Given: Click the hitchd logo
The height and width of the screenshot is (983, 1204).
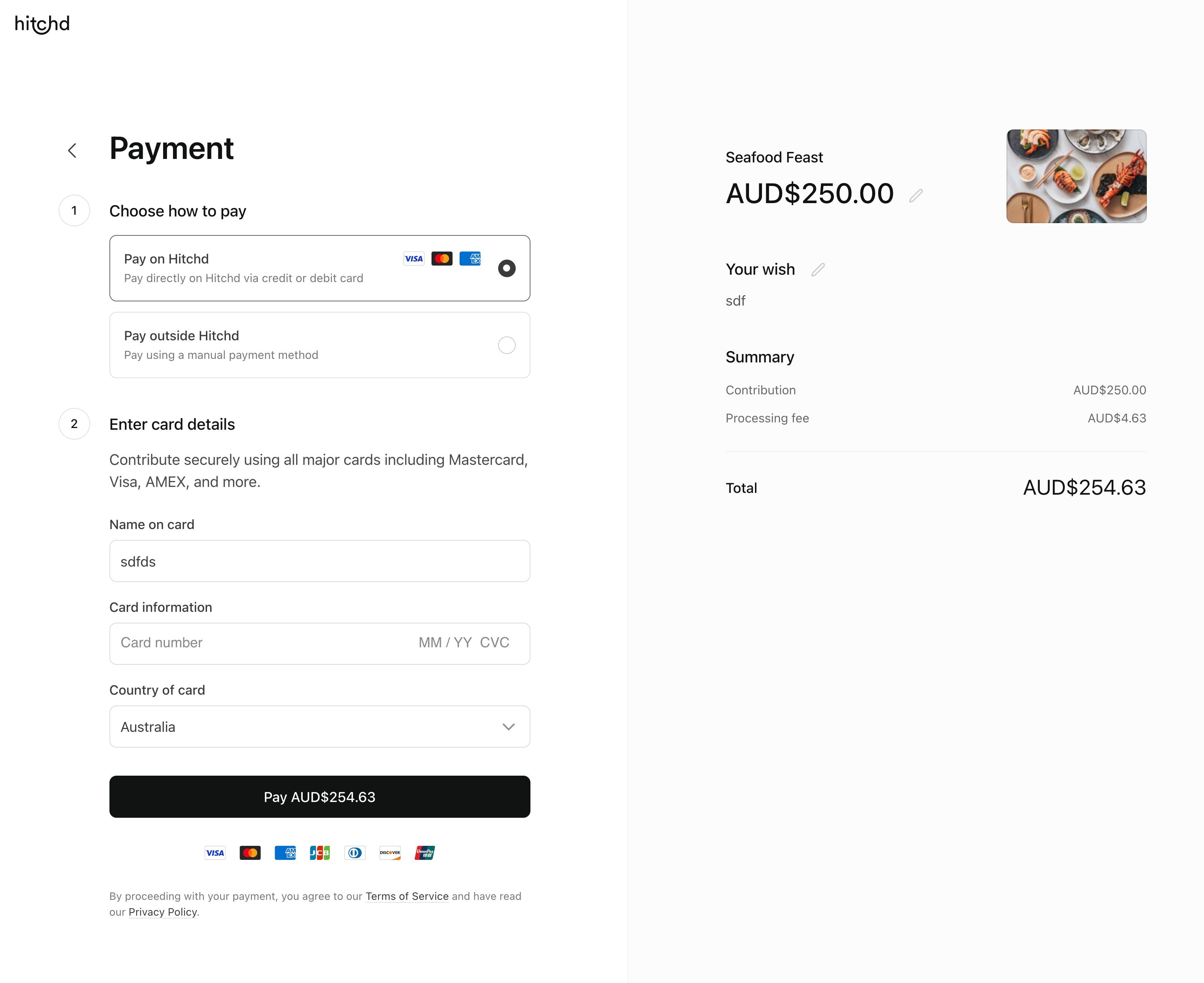Looking at the screenshot, I should (x=41, y=24).
